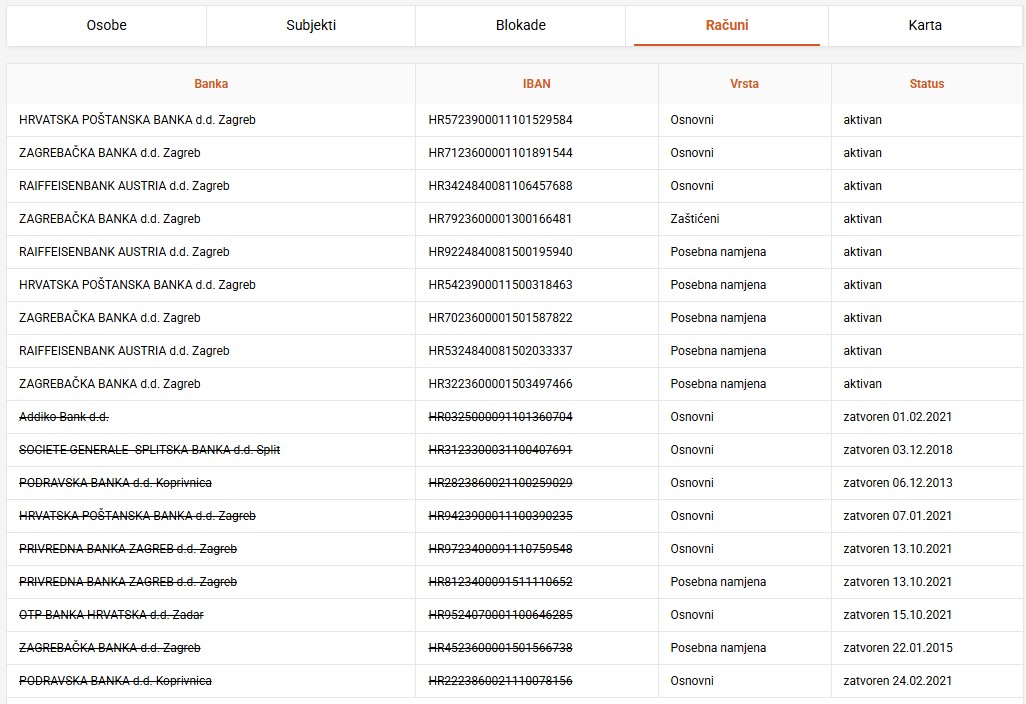The width and height of the screenshot is (1026, 704).
Task: Select the Računi tab
Action: 727,25
